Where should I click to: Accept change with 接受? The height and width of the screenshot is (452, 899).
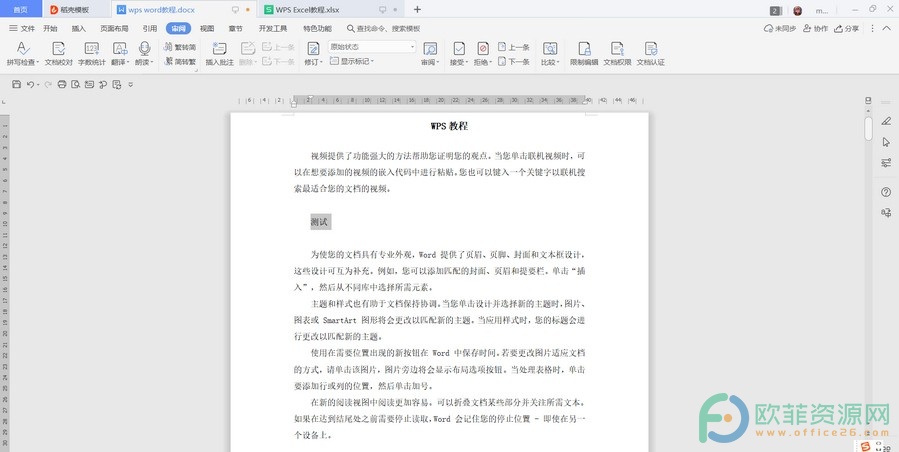[459, 54]
